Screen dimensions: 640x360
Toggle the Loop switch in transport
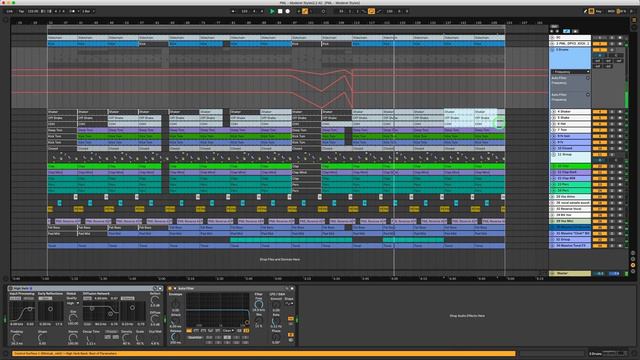(x=371, y=11)
